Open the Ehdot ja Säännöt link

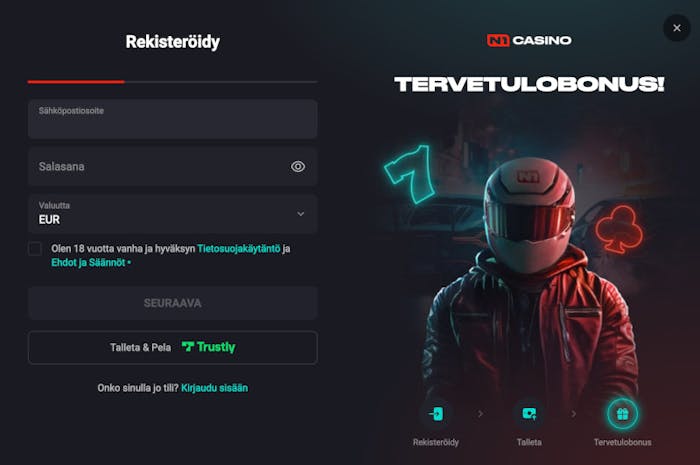88,262
